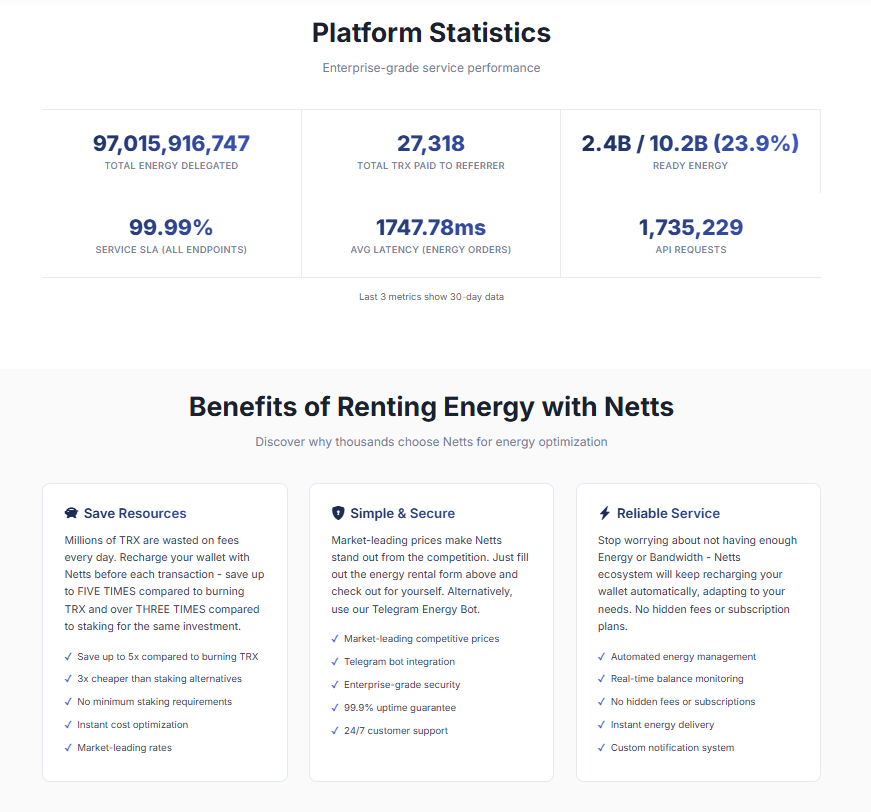Click the shield icon beside Simple & Secure
Screen dimensions: 871x812
point(338,513)
